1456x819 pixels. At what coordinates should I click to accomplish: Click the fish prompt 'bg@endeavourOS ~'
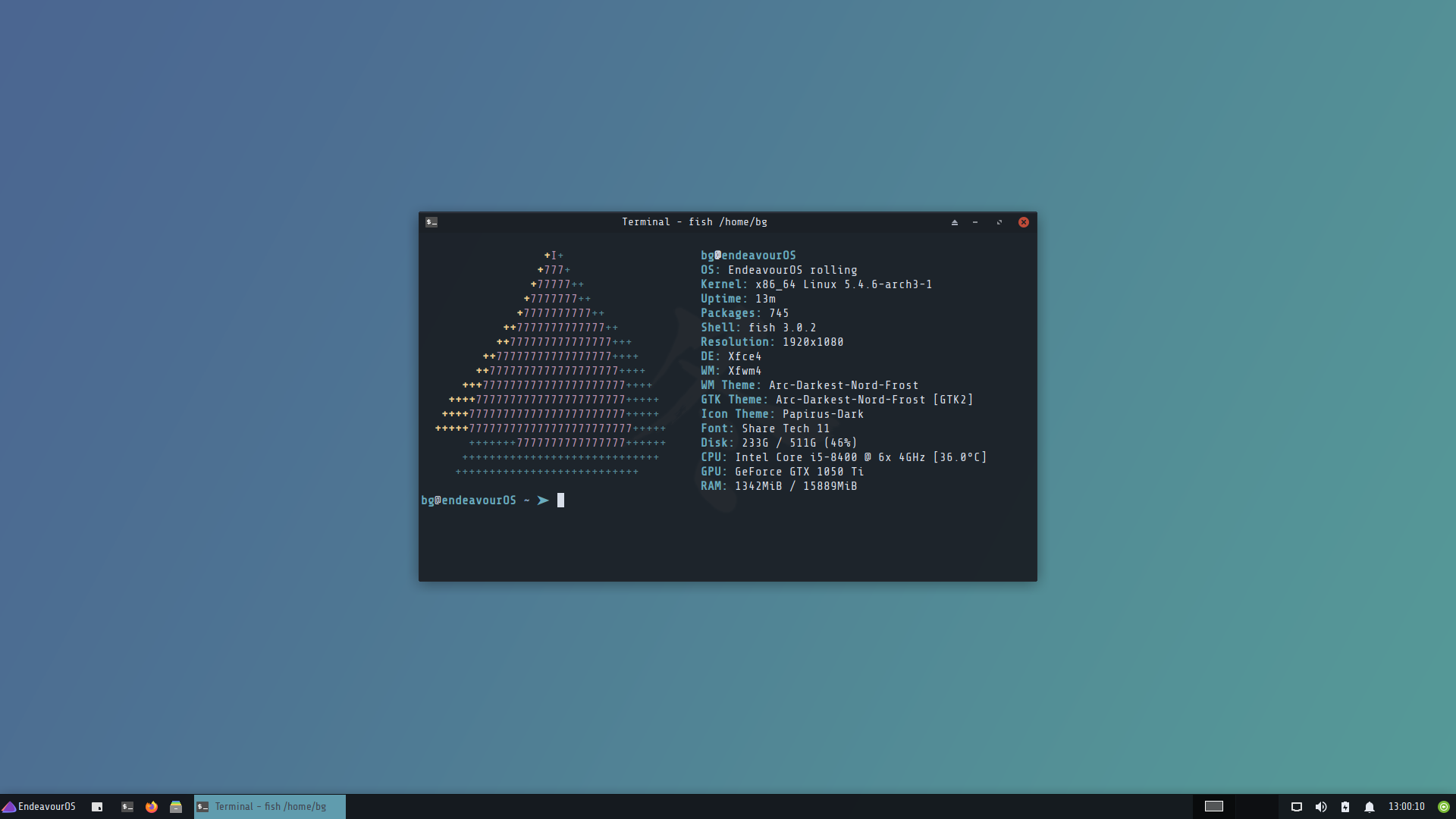[475, 500]
